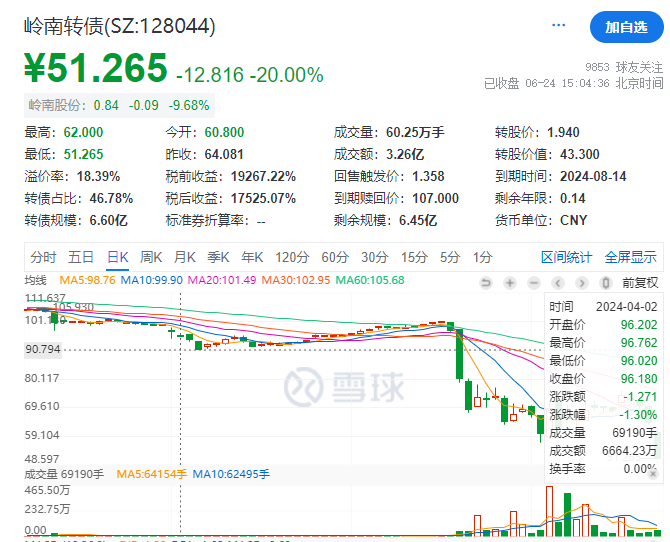670x542 pixels.
Task: Click the 成交量 69190手 volume label
Action: tap(64, 474)
